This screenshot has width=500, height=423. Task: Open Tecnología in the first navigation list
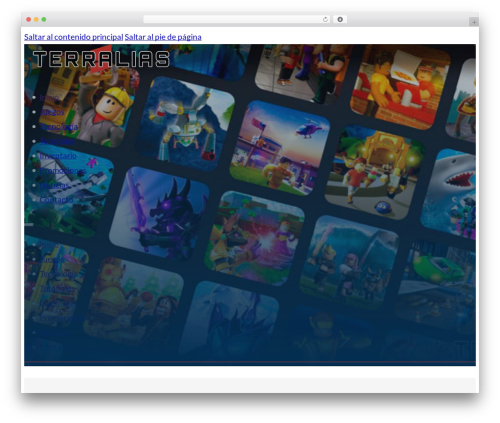click(59, 127)
